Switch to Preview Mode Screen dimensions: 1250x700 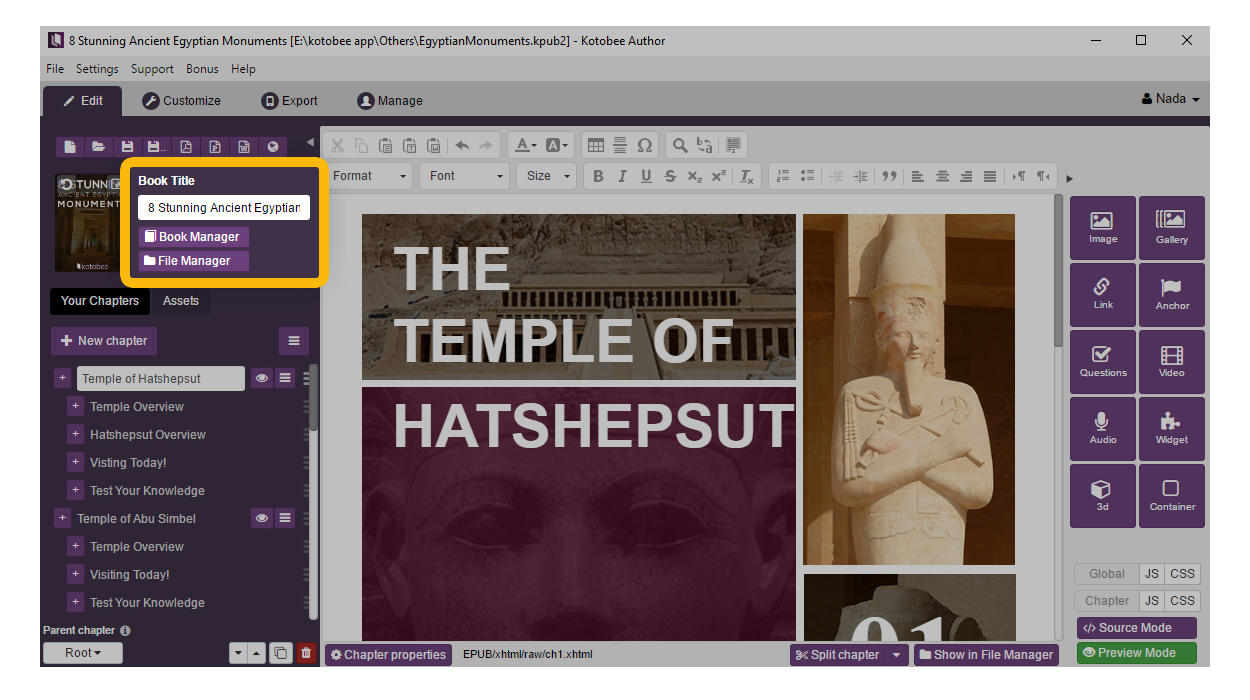click(x=1137, y=653)
